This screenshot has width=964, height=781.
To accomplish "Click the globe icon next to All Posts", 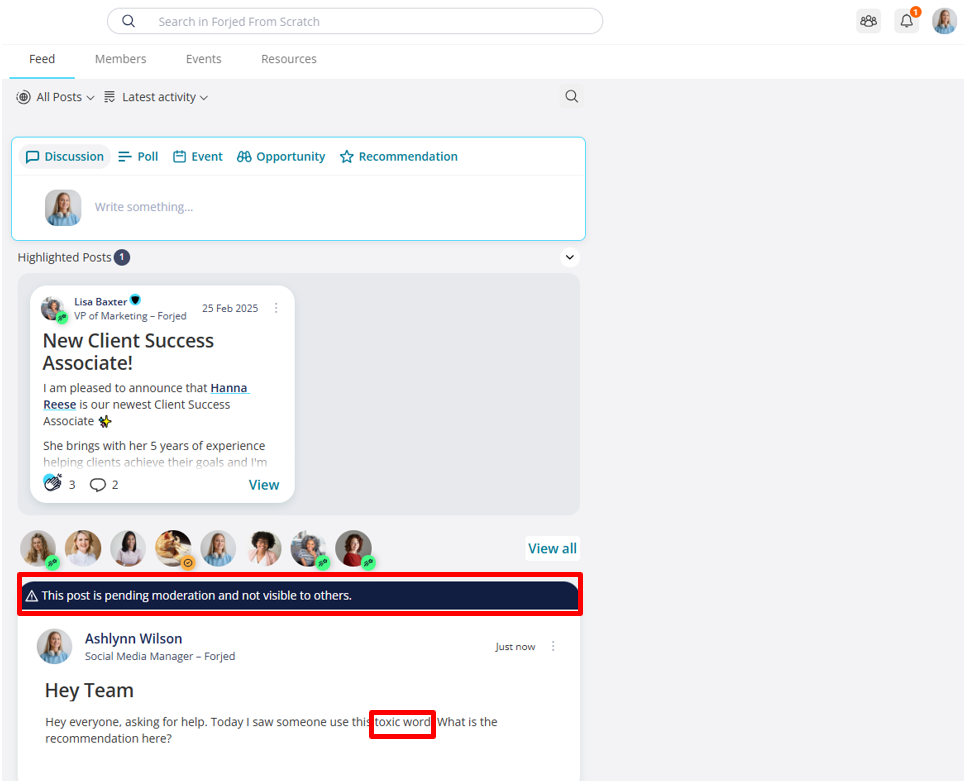I will [x=23, y=97].
